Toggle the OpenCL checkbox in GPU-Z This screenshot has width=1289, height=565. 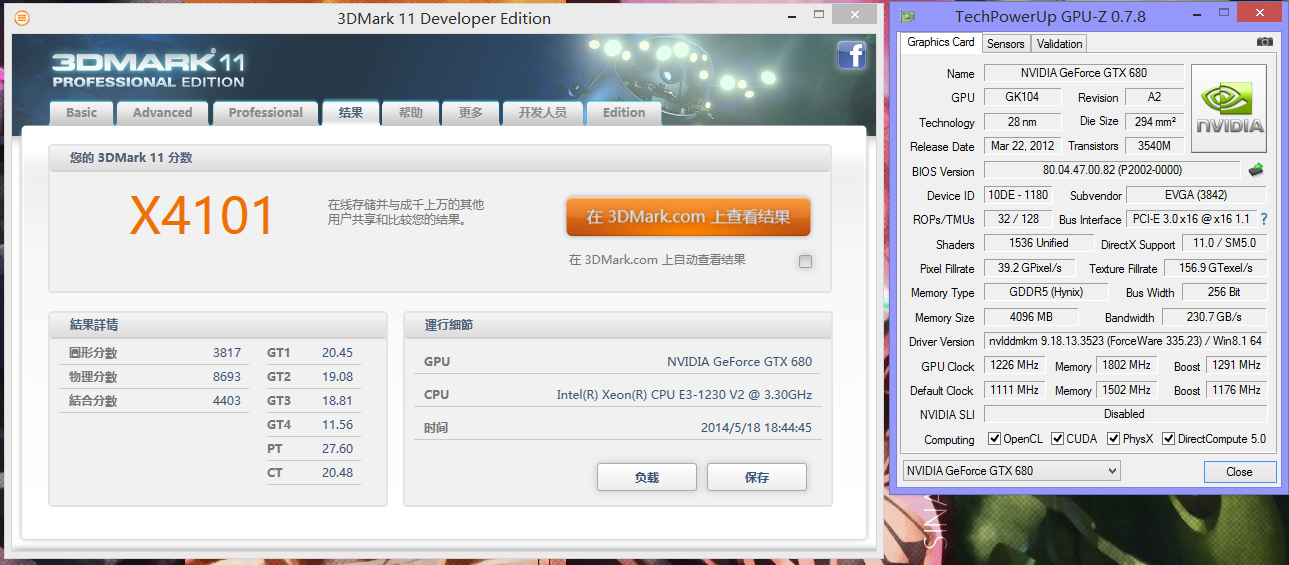pos(994,439)
